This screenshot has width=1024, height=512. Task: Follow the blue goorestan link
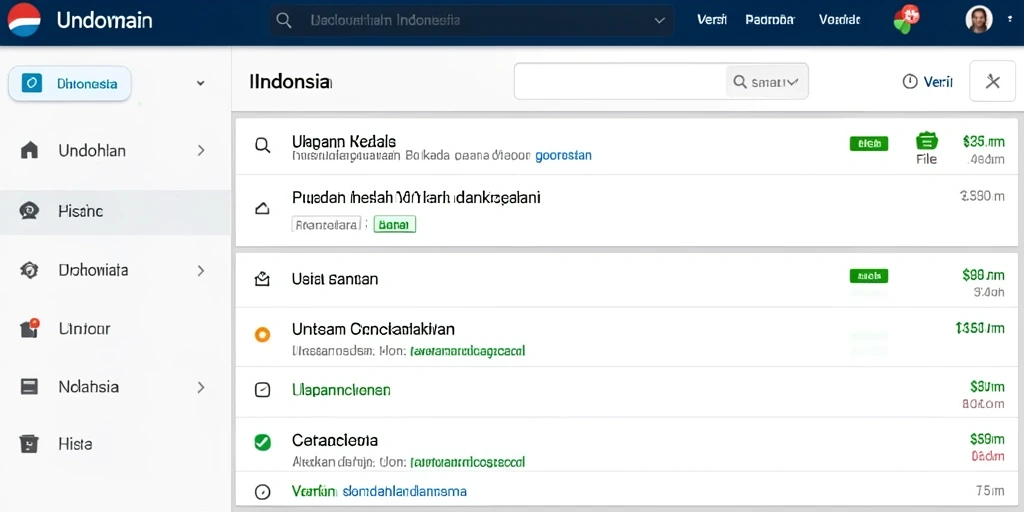[x=564, y=156]
